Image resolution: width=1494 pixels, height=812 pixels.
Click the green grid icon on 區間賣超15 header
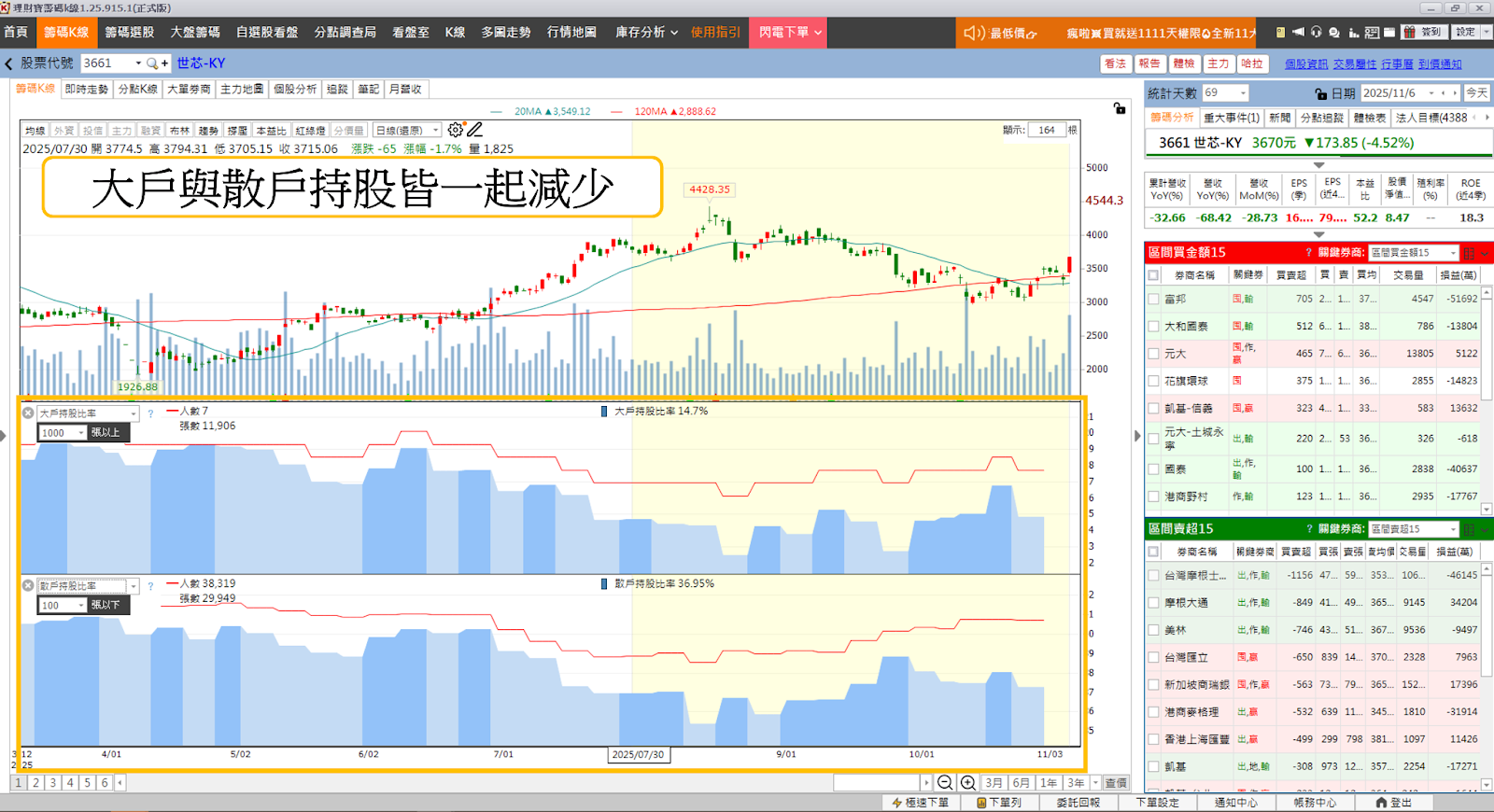pos(1469,529)
